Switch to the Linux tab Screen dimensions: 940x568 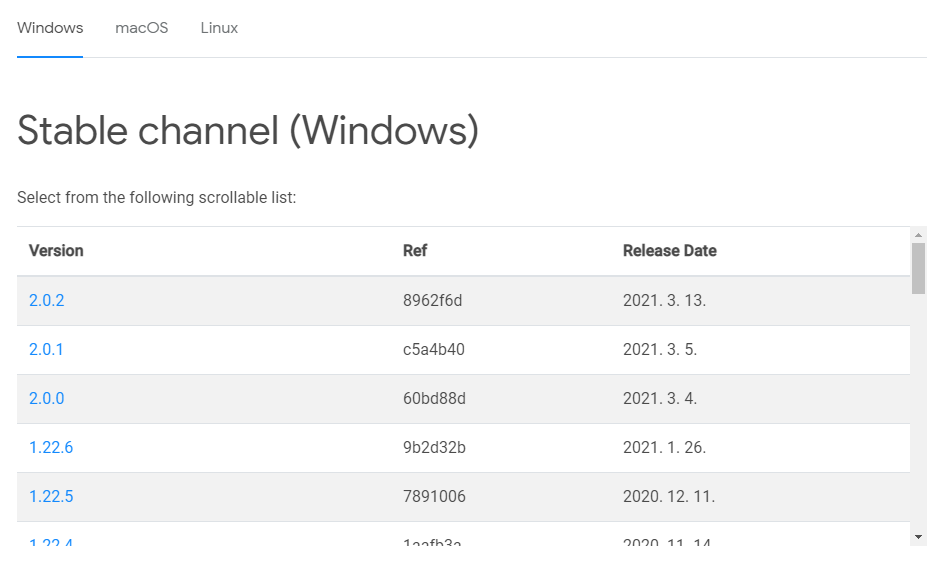coord(219,28)
